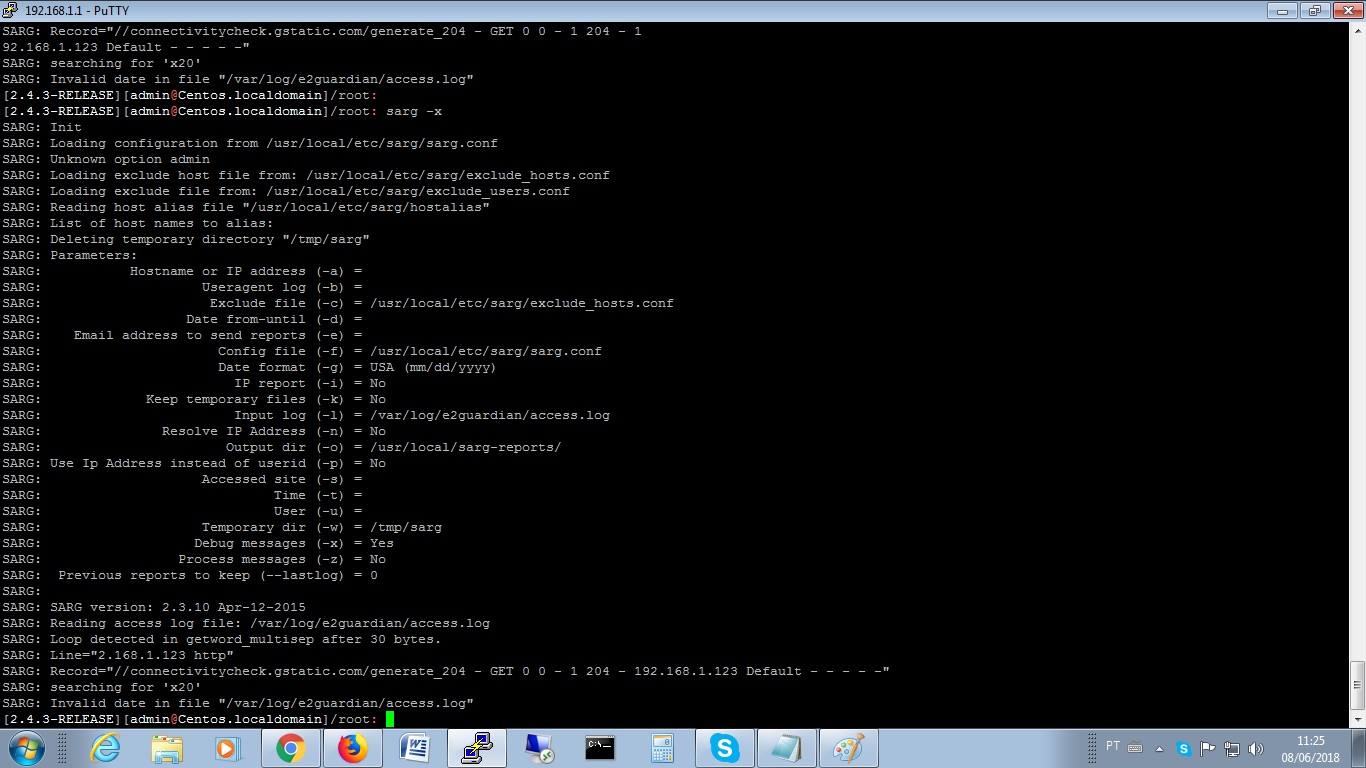Click terminal scrollbar down arrow
The width and height of the screenshot is (1366, 768).
tap(1357, 719)
